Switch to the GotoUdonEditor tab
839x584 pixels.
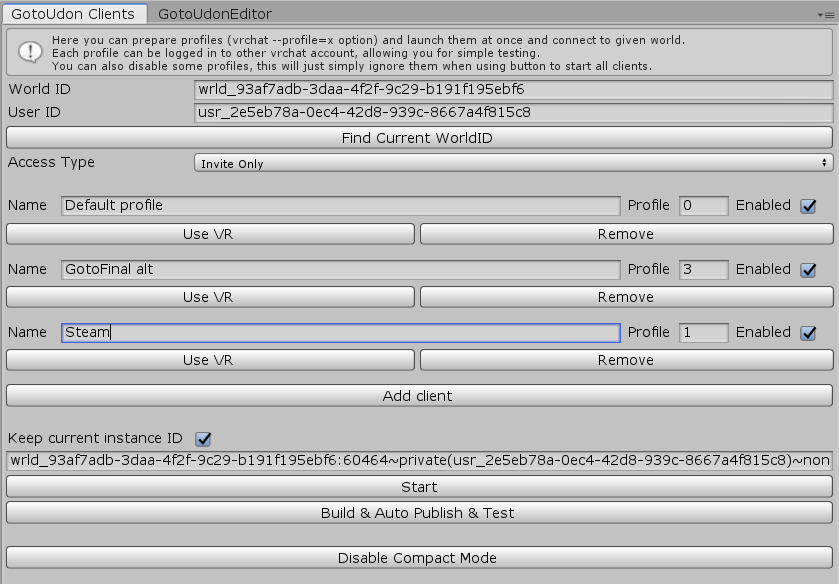(x=215, y=13)
